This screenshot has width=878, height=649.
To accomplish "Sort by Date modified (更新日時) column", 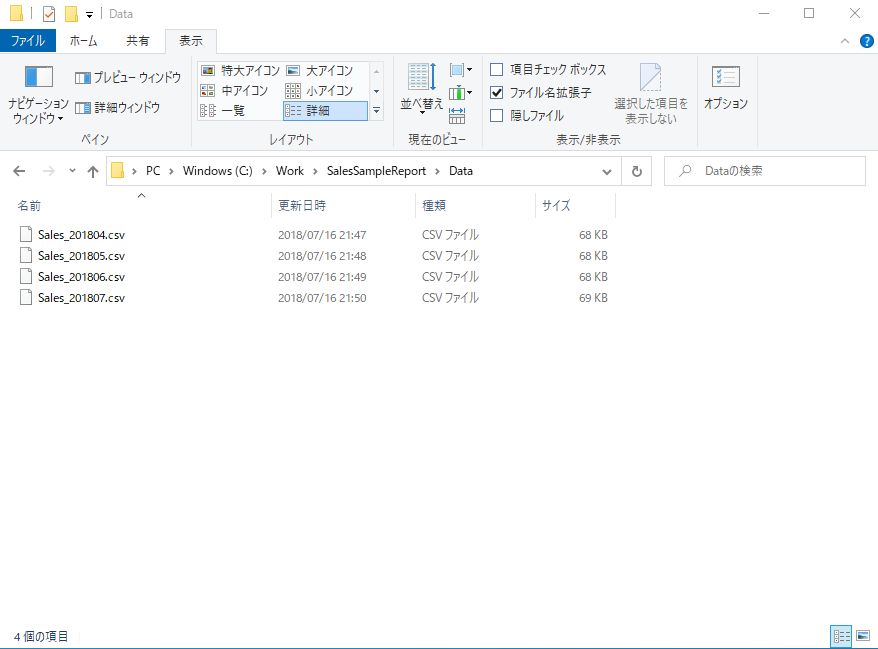I will pyautogui.click(x=302, y=206).
